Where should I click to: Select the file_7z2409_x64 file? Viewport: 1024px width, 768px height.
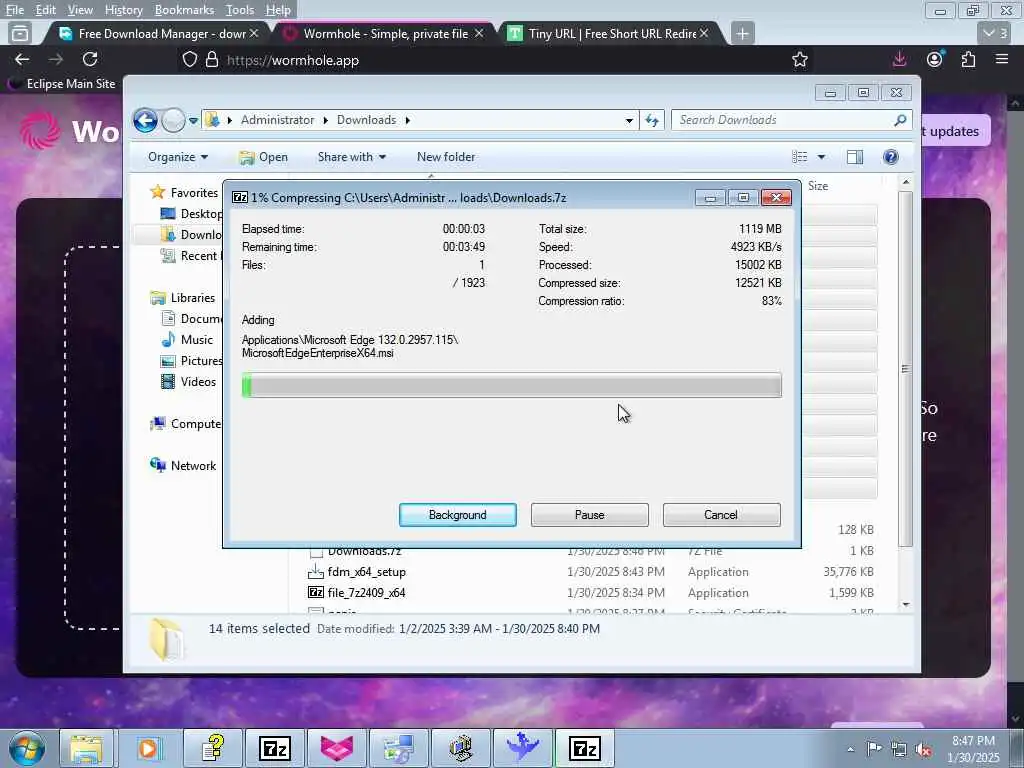tap(366, 593)
